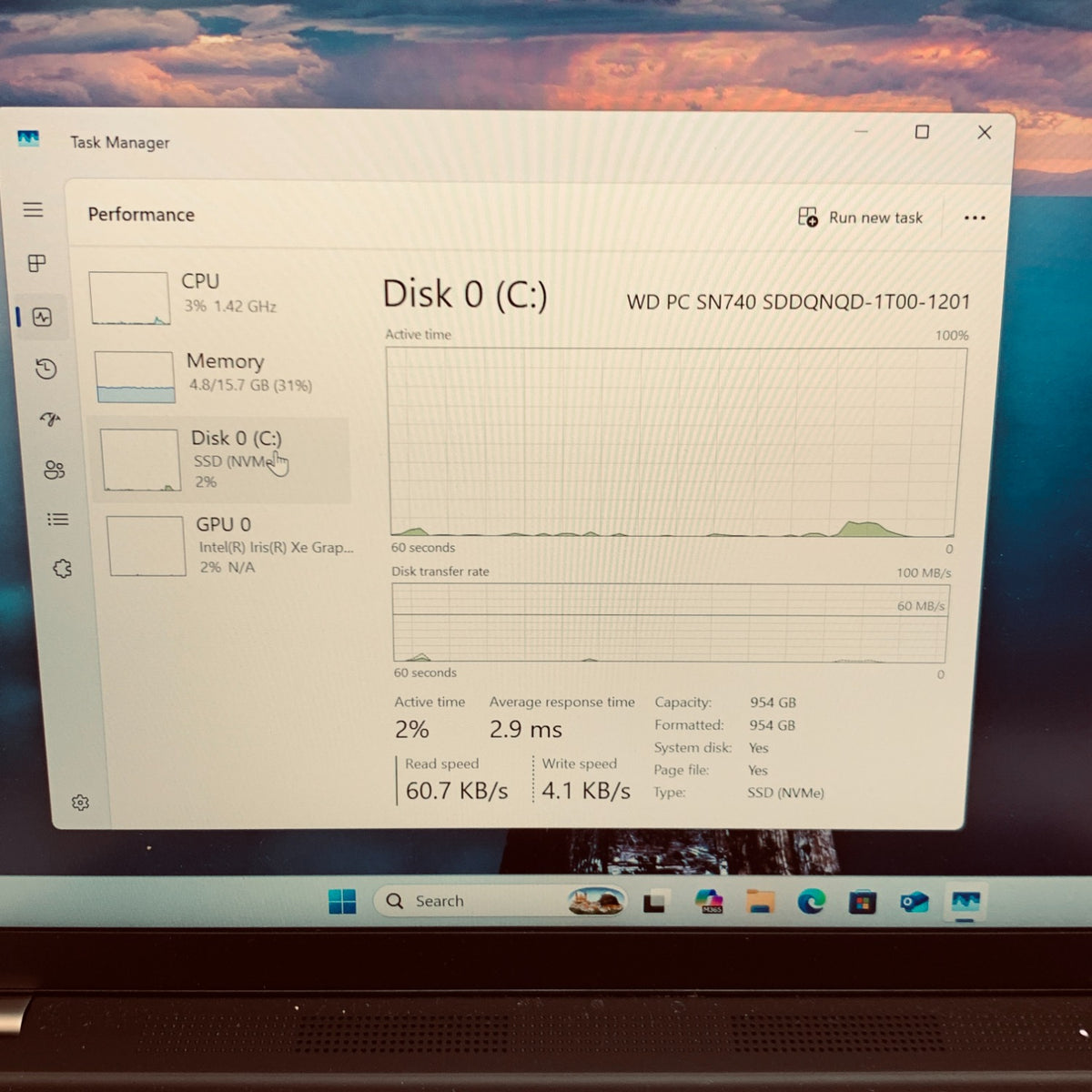This screenshot has width=1092, height=1092.
Task: Click the Disk 0 (C:) heading
Action: pos(465,294)
